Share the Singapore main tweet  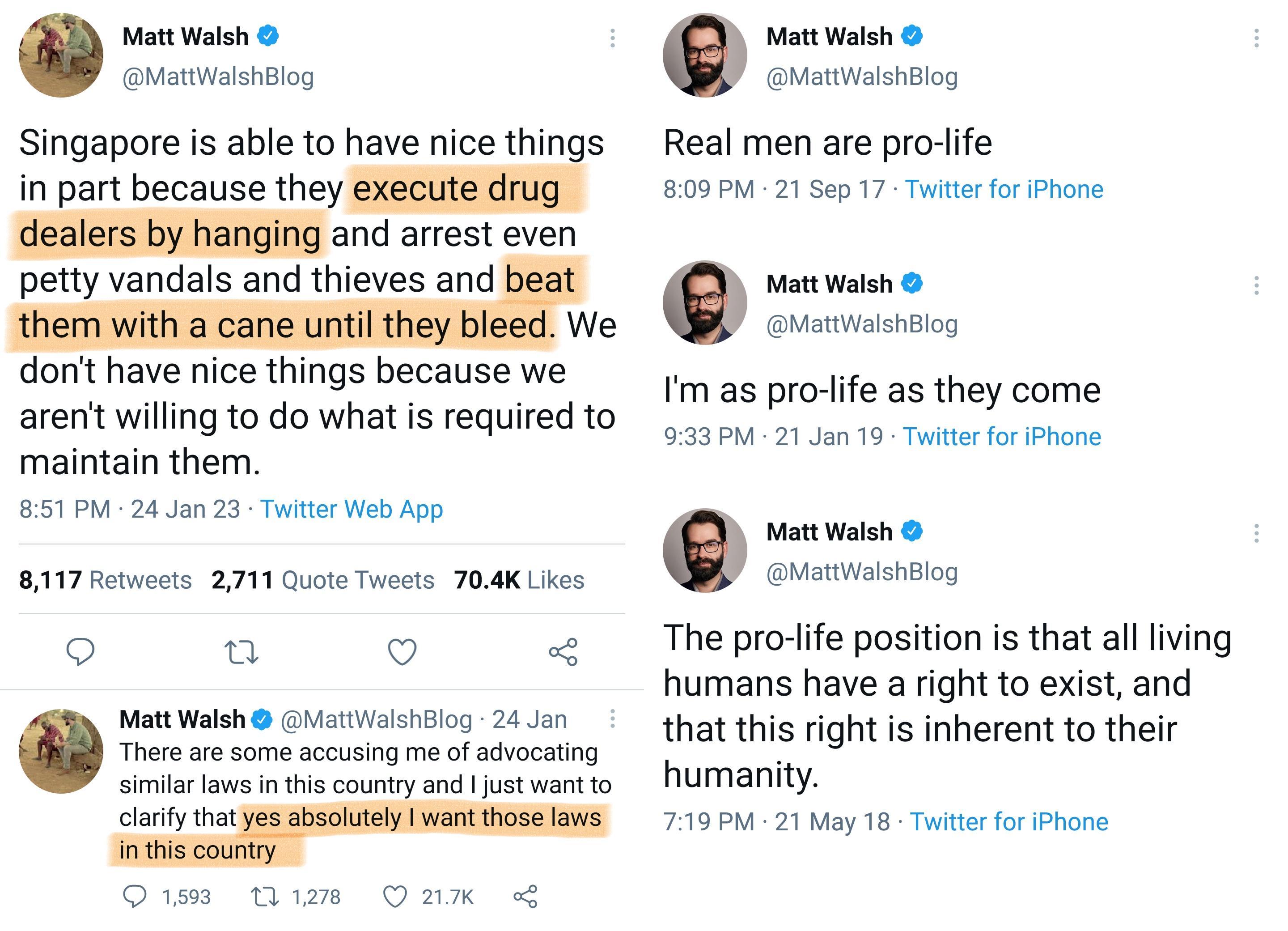pyautogui.click(x=563, y=651)
